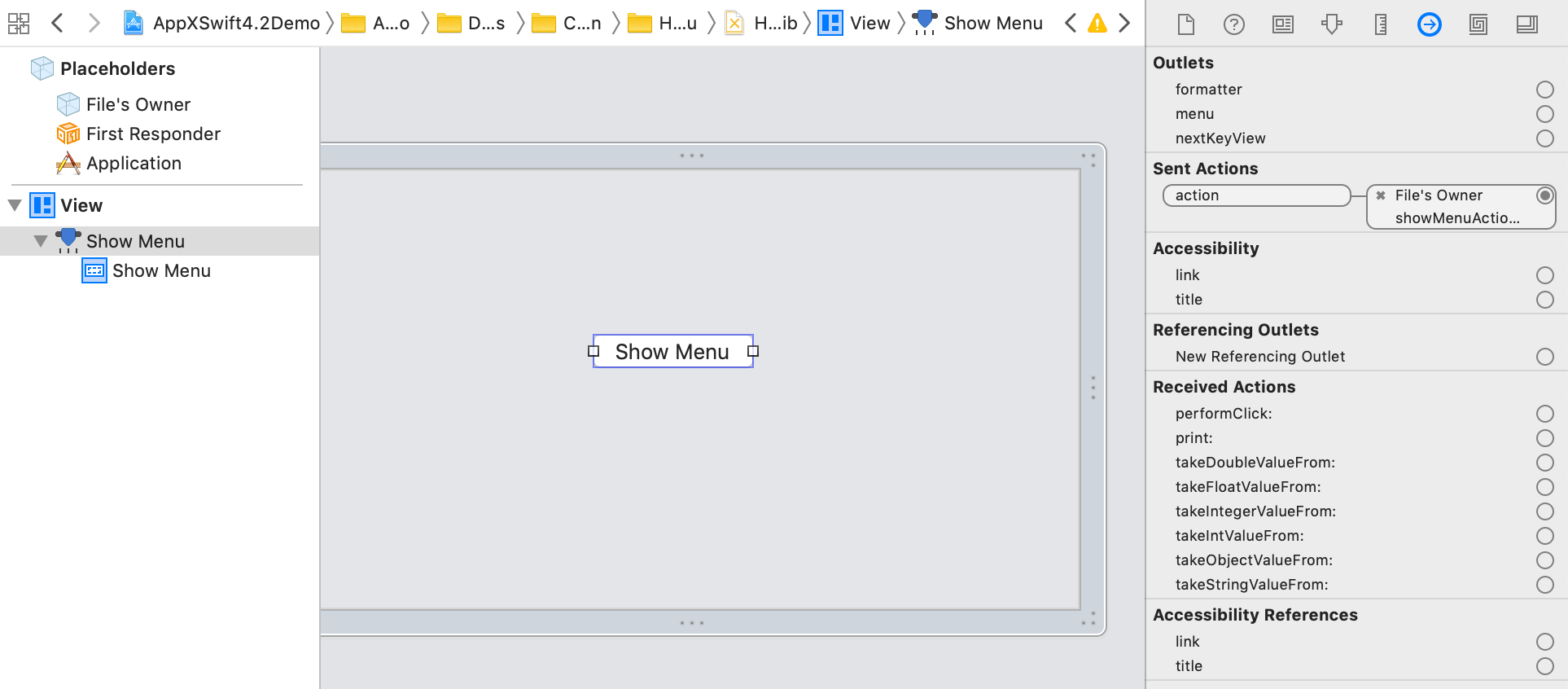The width and height of the screenshot is (1568, 689).
Task: Click the yellow warning issue icon
Action: coord(1097,24)
